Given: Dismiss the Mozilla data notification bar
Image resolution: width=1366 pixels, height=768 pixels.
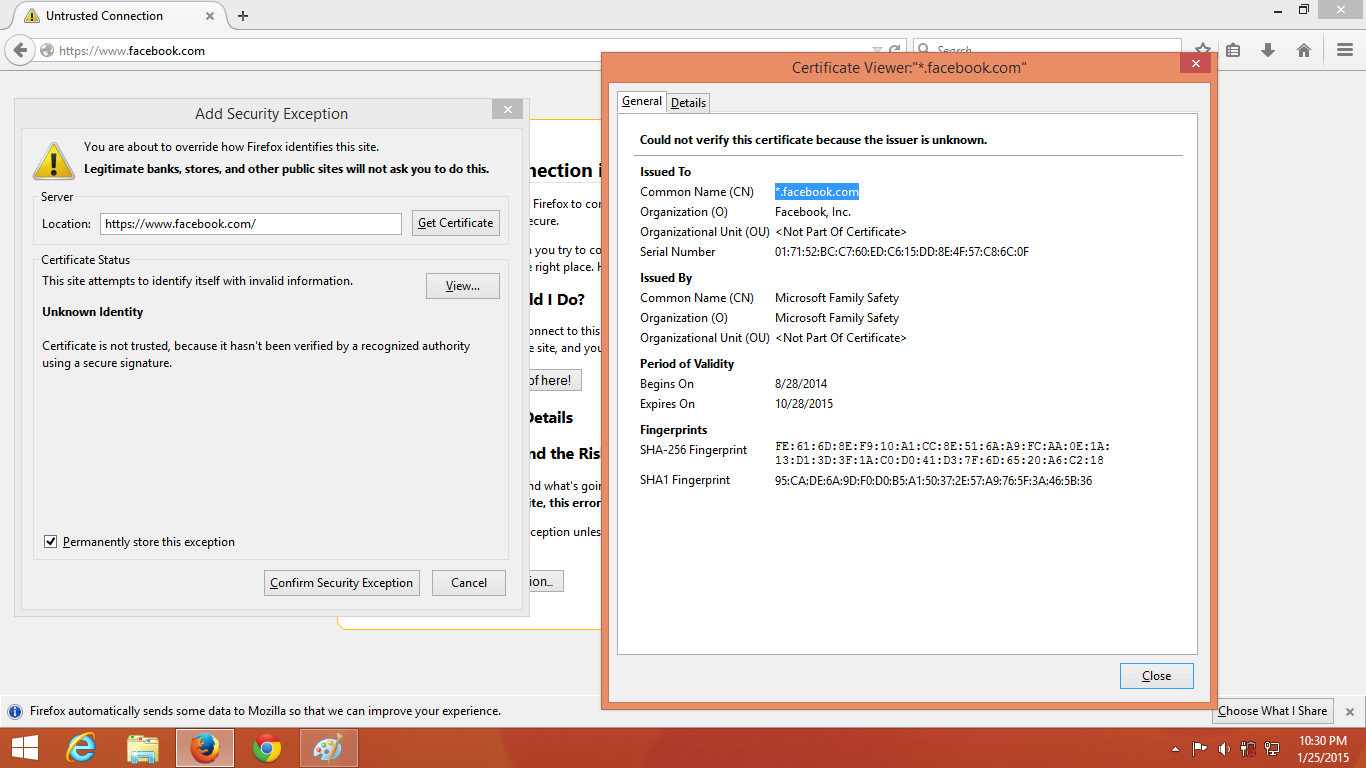Looking at the screenshot, I should tap(1349, 712).
